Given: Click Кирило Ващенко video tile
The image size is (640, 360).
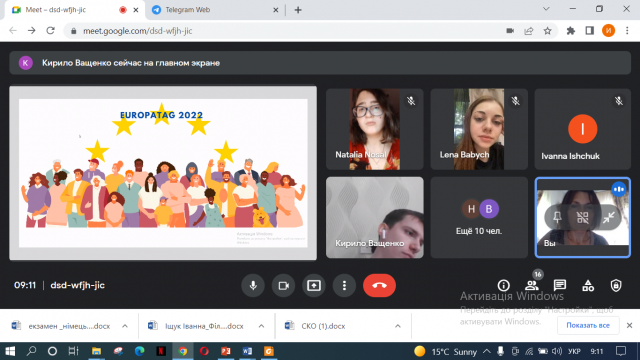Looking at the screenshot, I should click(x=375, y=217).
